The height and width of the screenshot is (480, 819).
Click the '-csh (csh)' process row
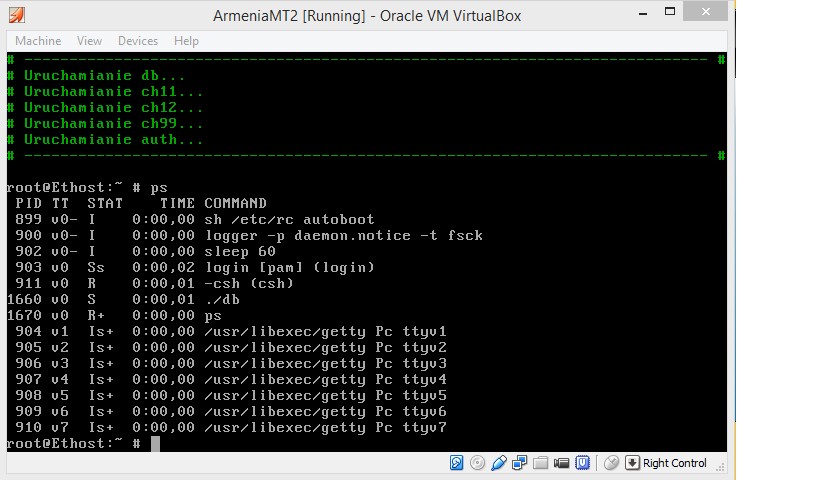point(154,284)
